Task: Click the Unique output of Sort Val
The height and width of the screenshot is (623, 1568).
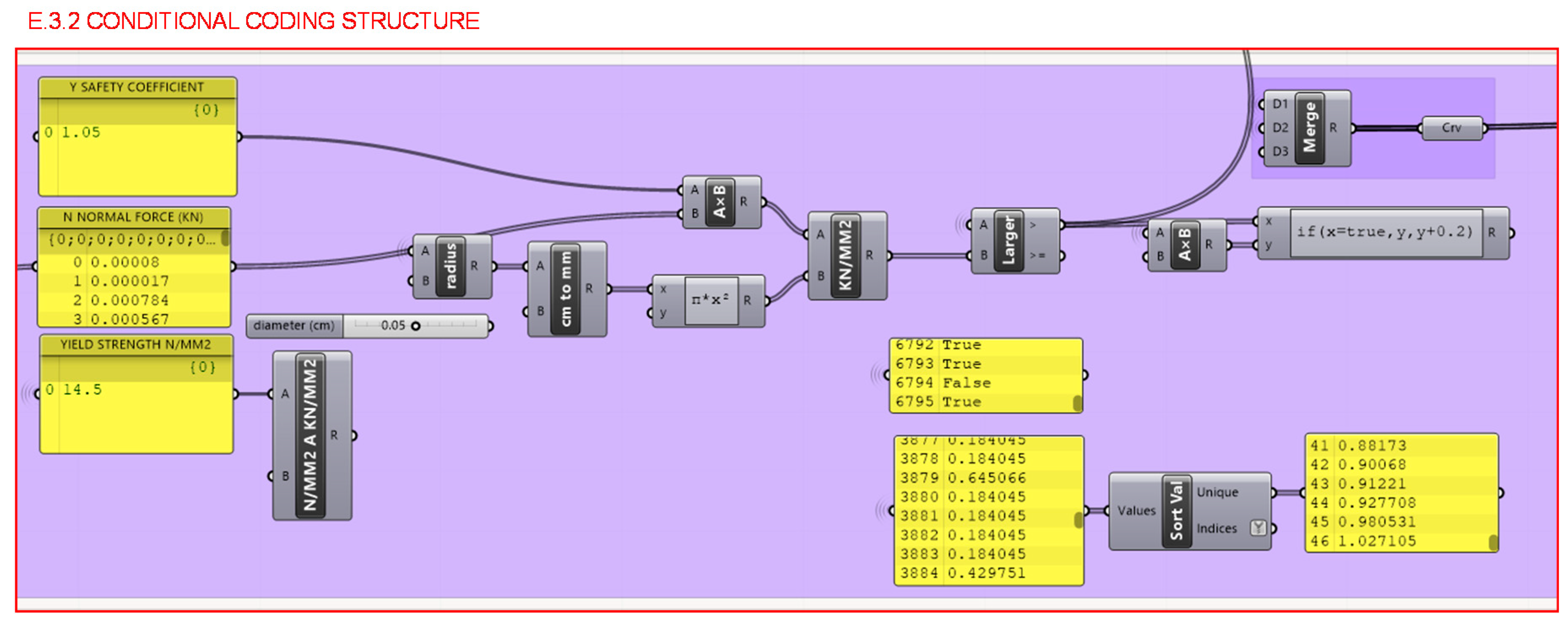Action: tap(1217, 492)
